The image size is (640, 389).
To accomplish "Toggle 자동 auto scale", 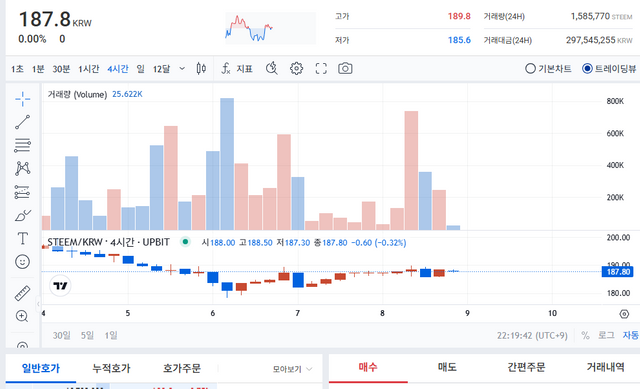I will (631, 336).
